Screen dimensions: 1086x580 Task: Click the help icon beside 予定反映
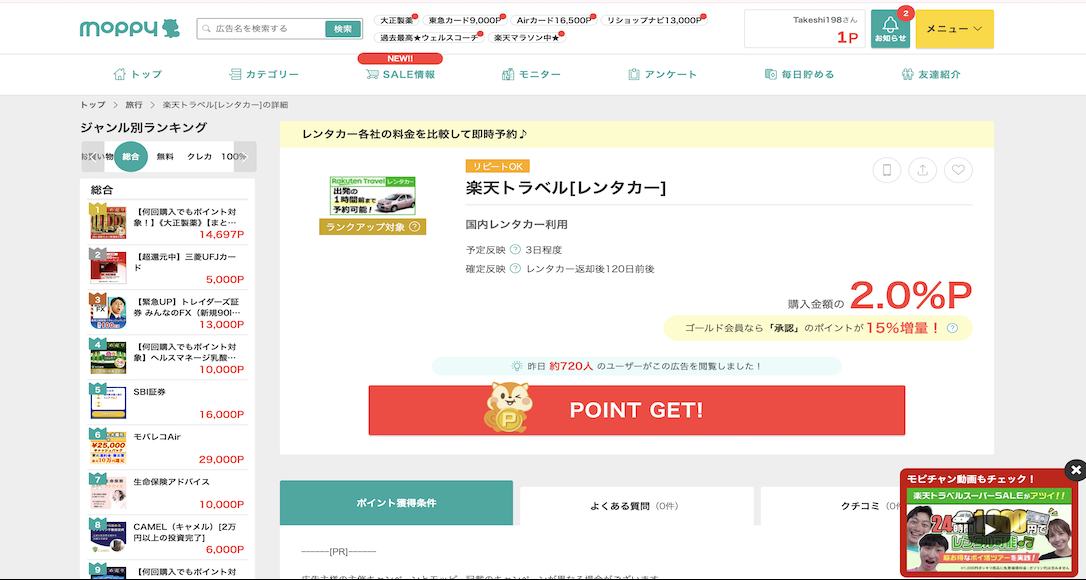(515, 250)
